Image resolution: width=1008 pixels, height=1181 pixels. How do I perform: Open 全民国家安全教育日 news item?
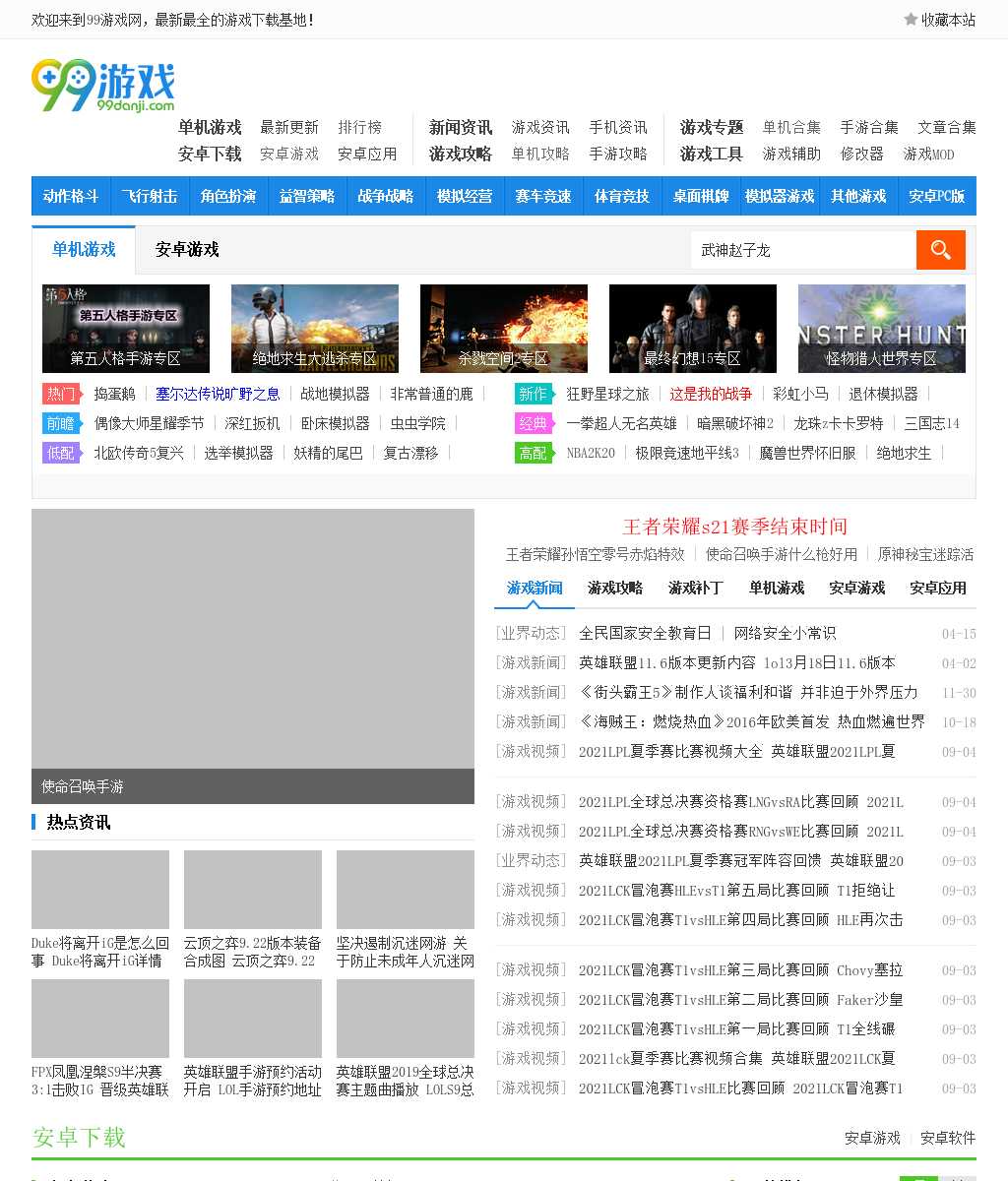(x=645, y=633)
